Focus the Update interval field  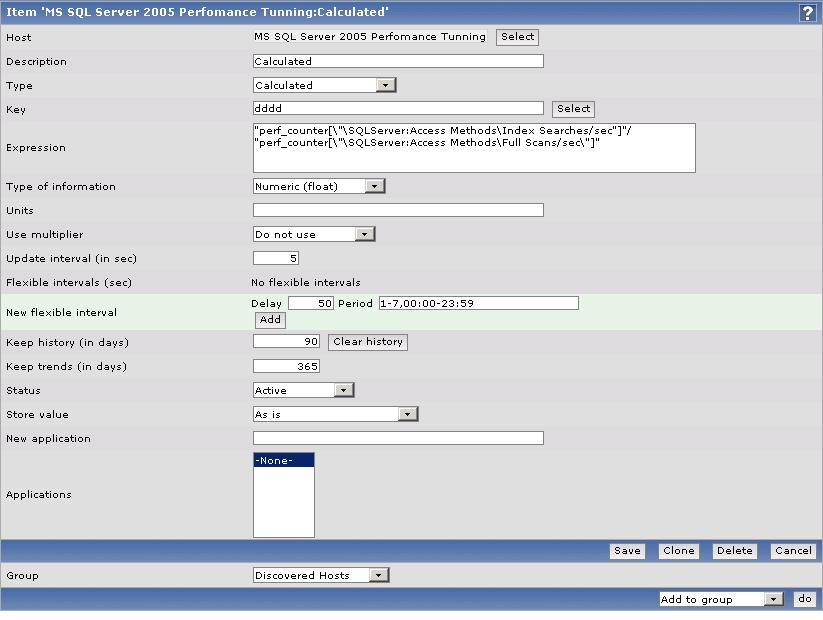pos(276,258)
